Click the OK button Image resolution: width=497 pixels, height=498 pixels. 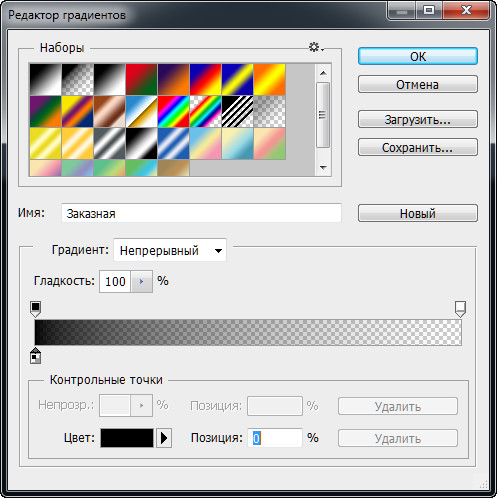click(418, 56)
